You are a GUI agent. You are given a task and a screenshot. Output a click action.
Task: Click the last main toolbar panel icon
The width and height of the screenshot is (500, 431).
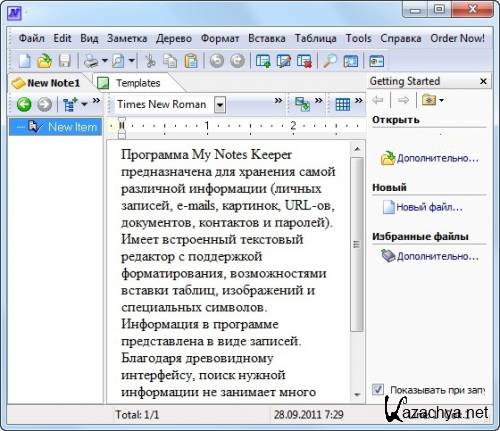pos(377,61)
